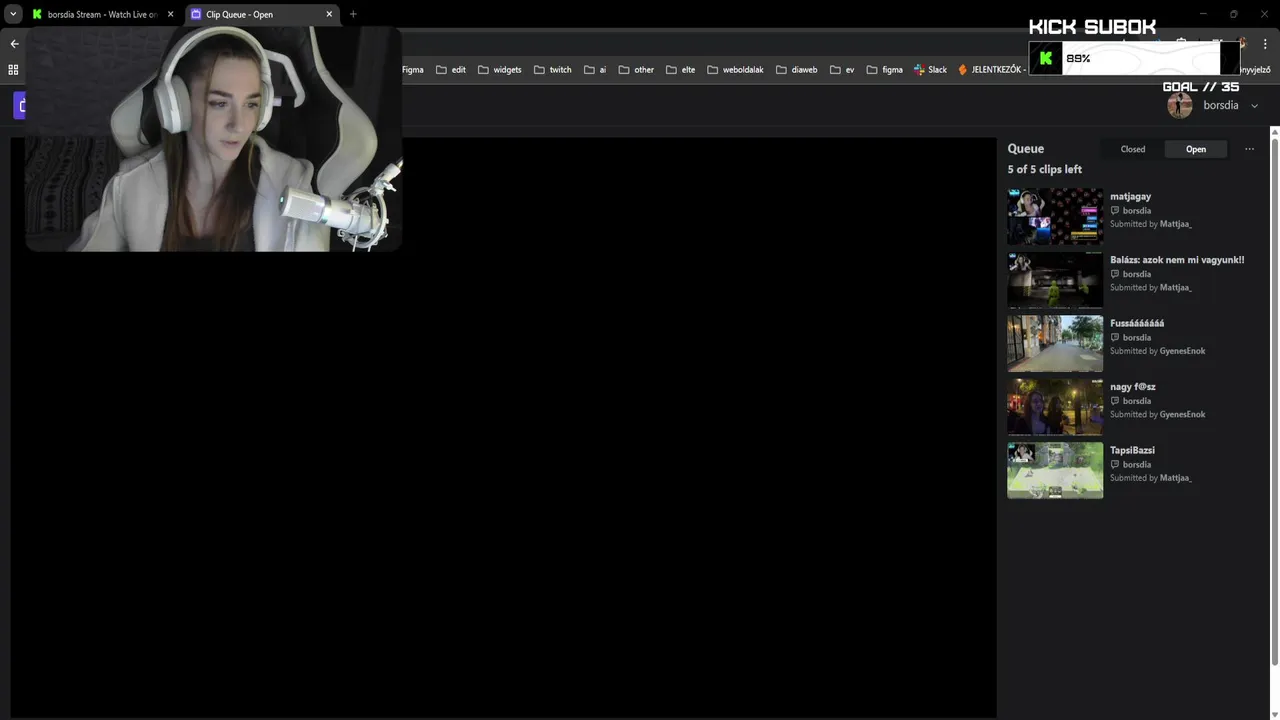The image size is (1280, 720).
Task: Go back with browser back arrow
Action: (14, 44)
